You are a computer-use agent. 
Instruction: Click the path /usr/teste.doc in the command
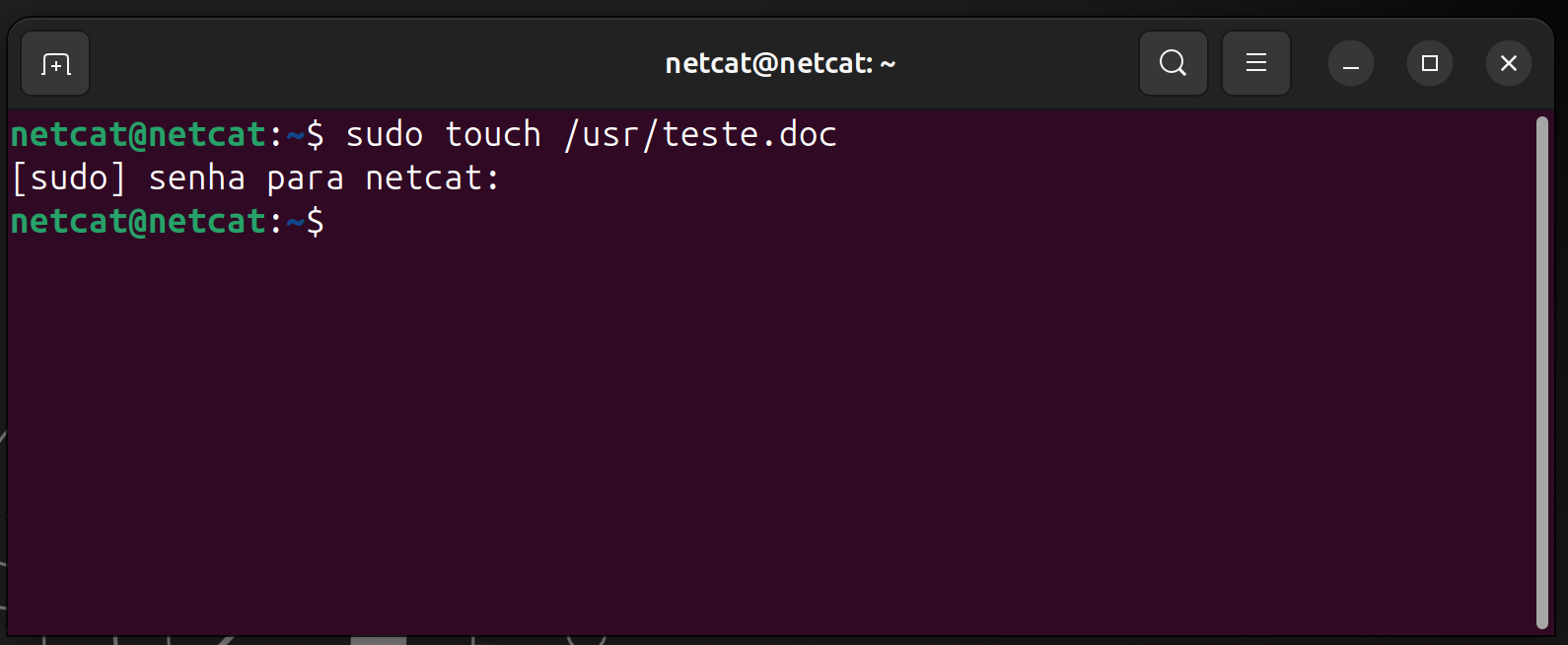pyautogui.click(x=700, y=134)
